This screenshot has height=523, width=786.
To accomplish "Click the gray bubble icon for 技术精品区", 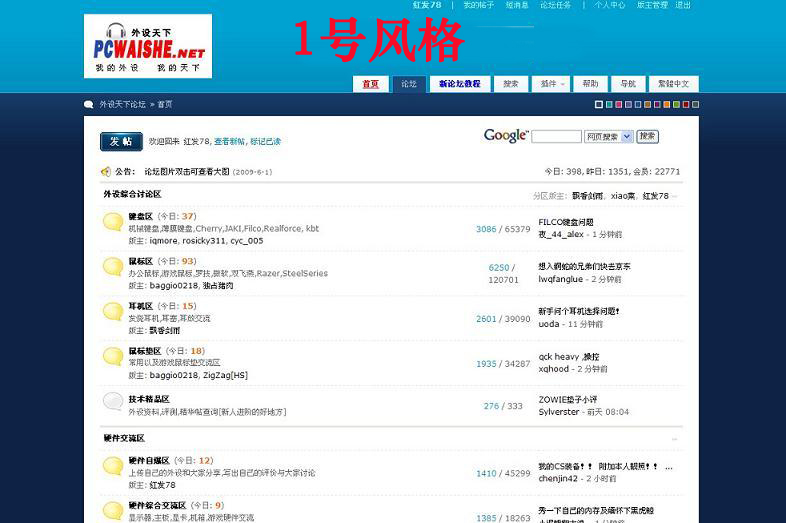I will pyautogui.click(x=113, y=402).
